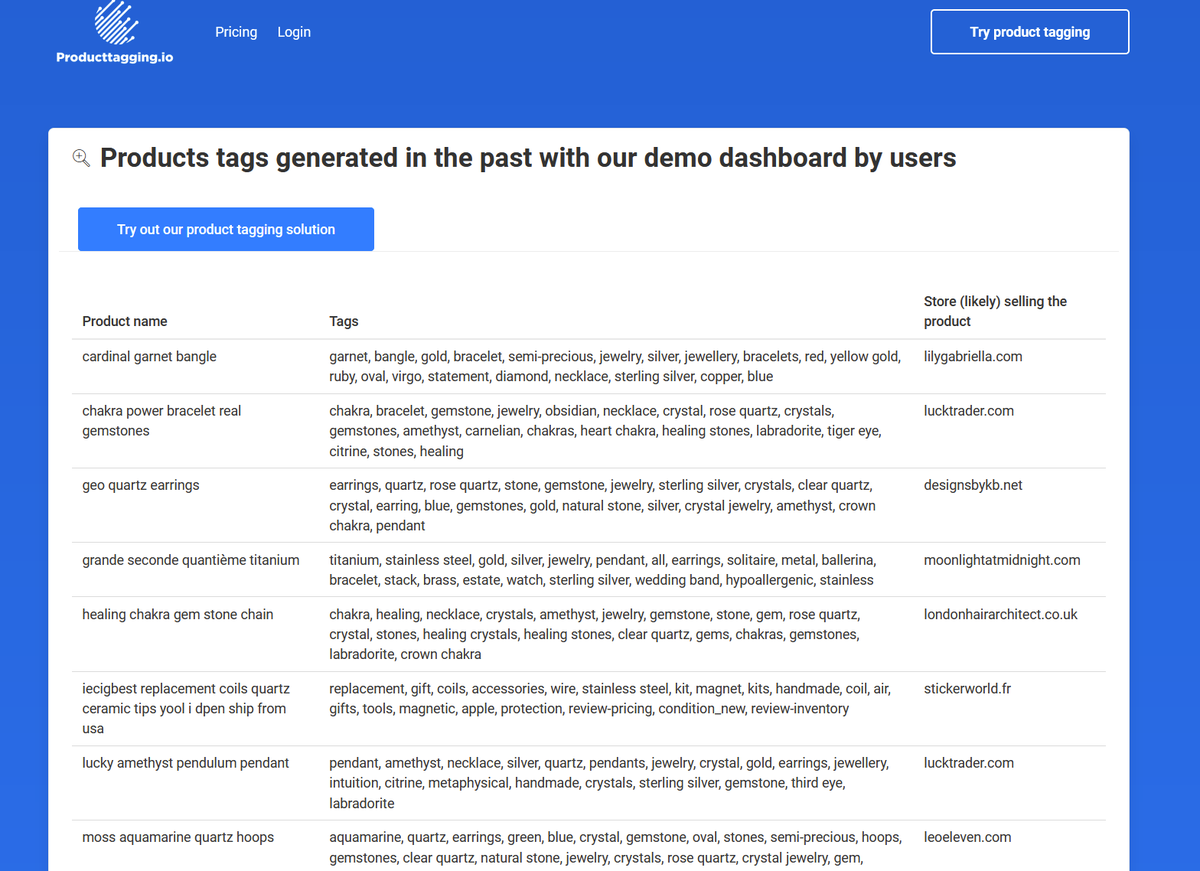Click the Try product tagging button
The image size is (1200, 871).
(x=1030, y=32)
